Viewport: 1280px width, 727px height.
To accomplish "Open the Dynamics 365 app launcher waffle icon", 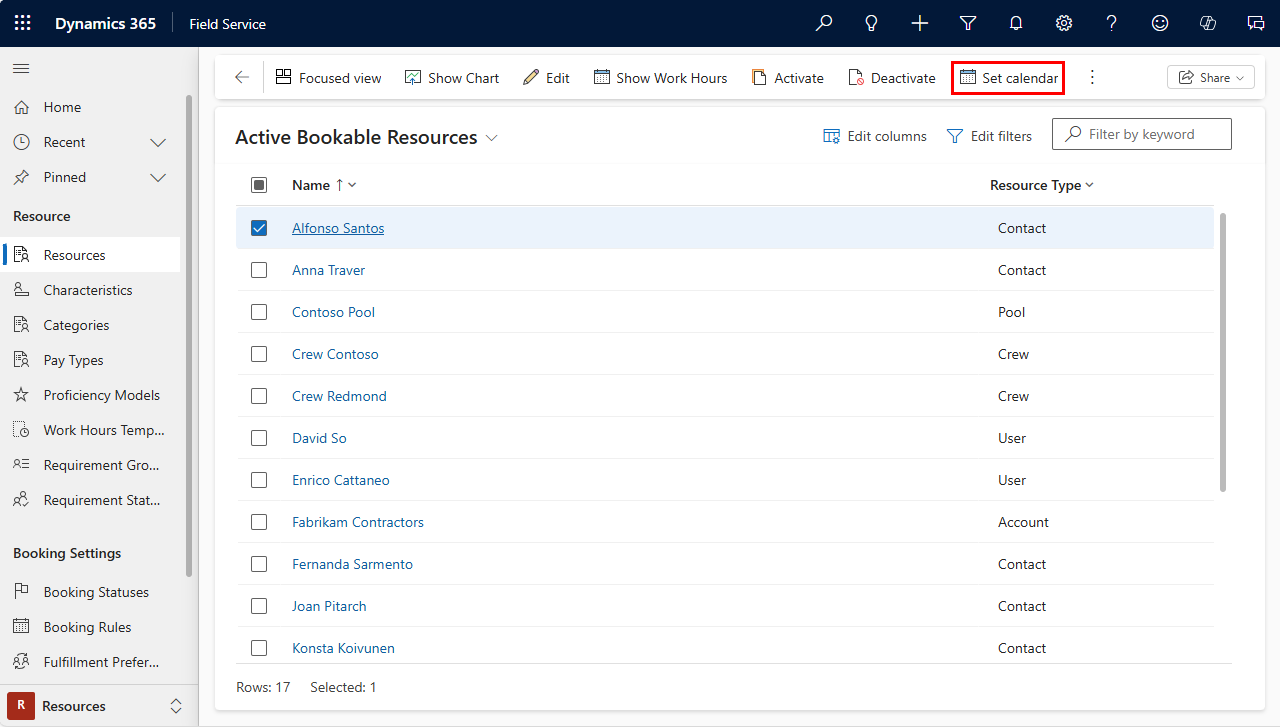I will 22,23.
